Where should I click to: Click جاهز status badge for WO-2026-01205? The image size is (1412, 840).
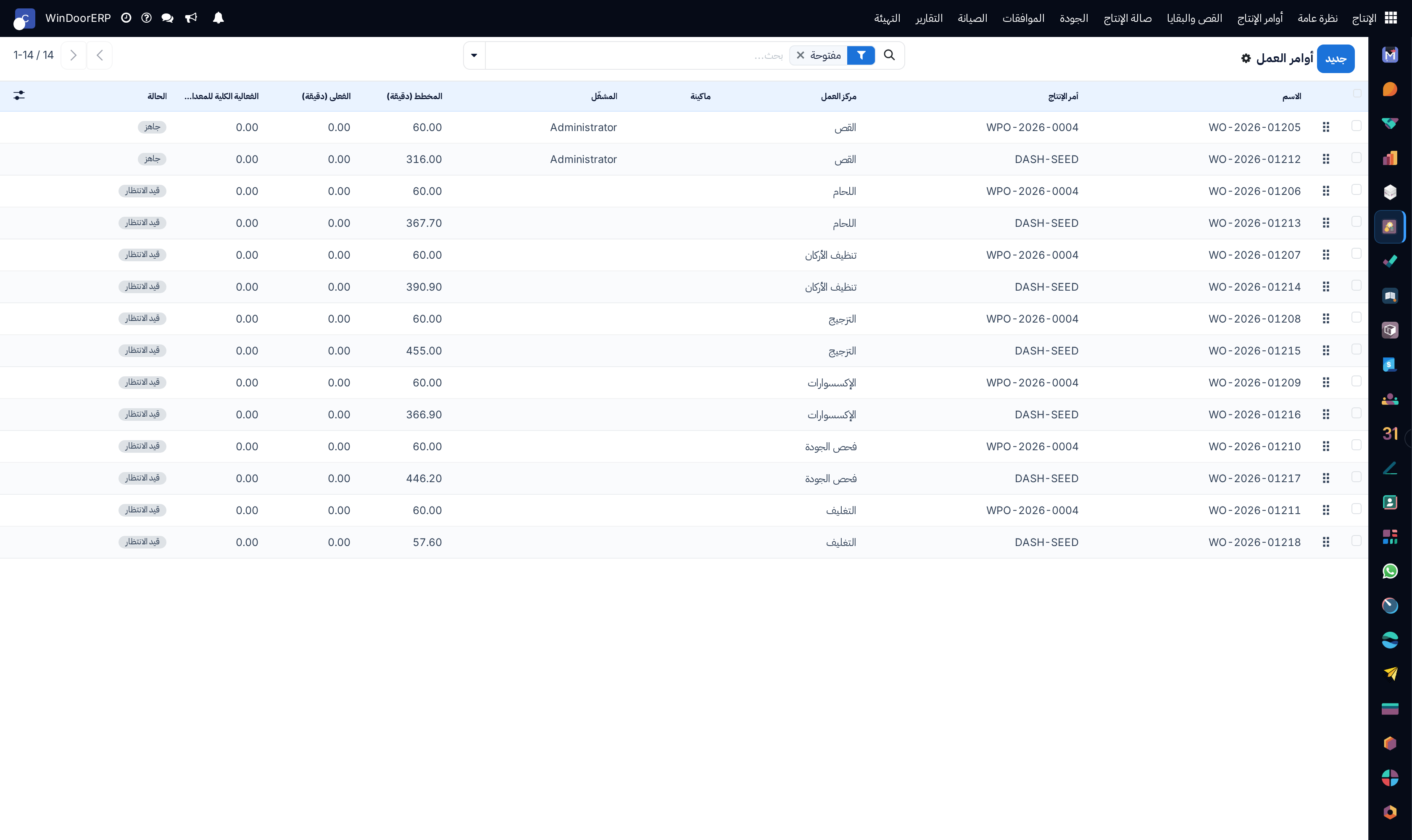coord(152,127)
